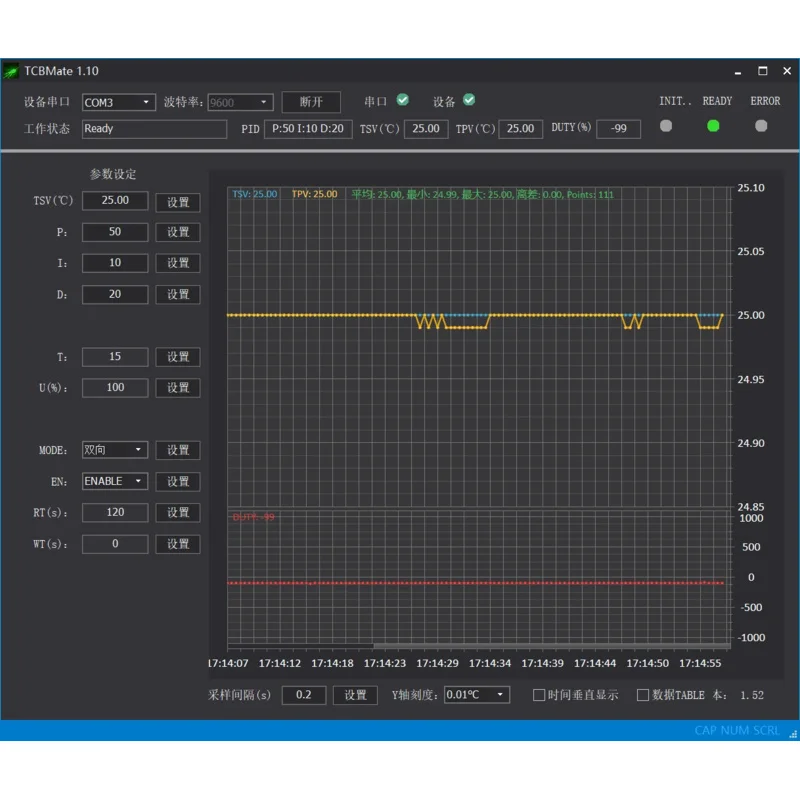Click the green device status checkmark

(x=469, y=100)
